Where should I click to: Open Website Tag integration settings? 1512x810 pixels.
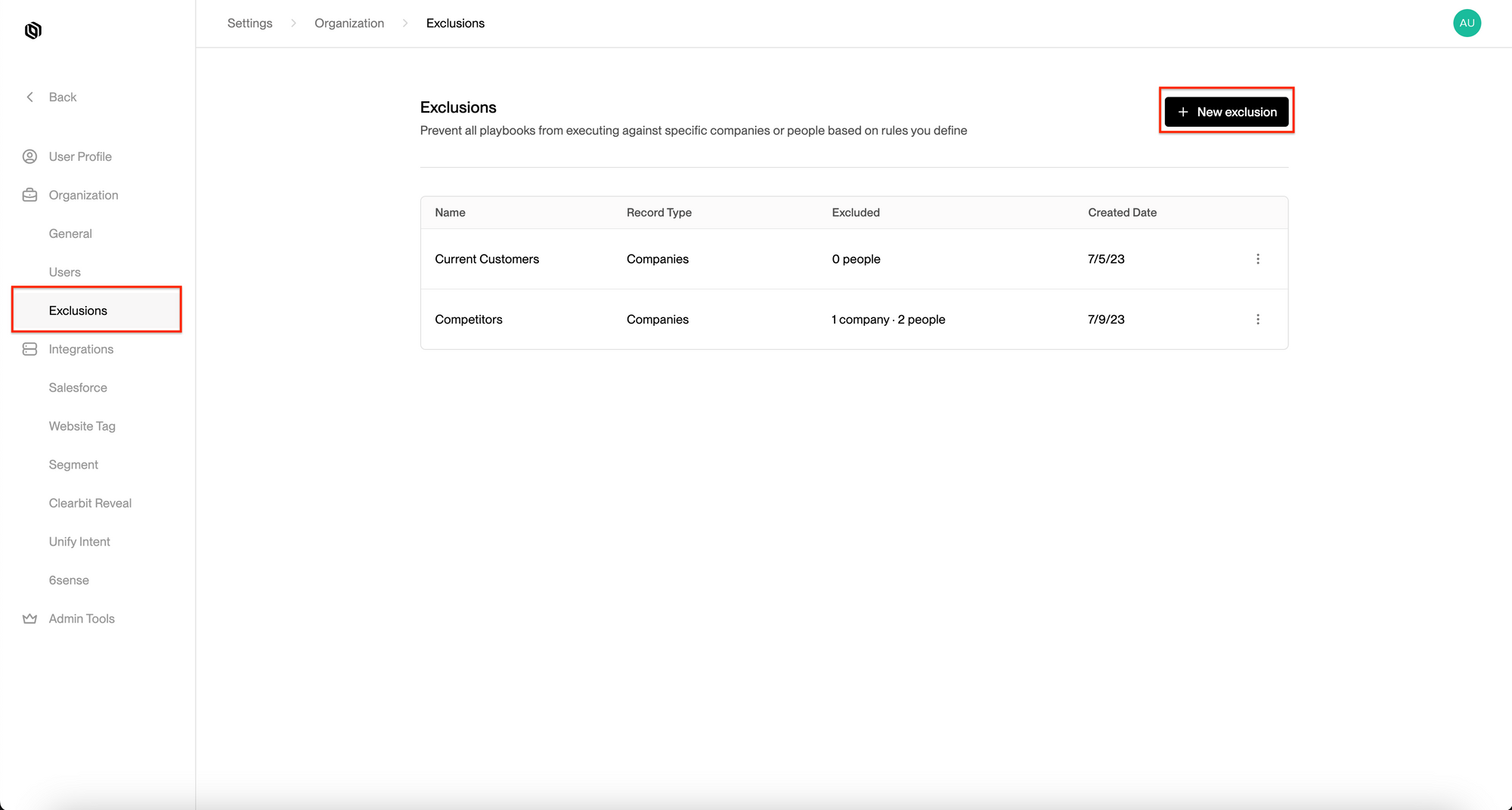[82, 426]
